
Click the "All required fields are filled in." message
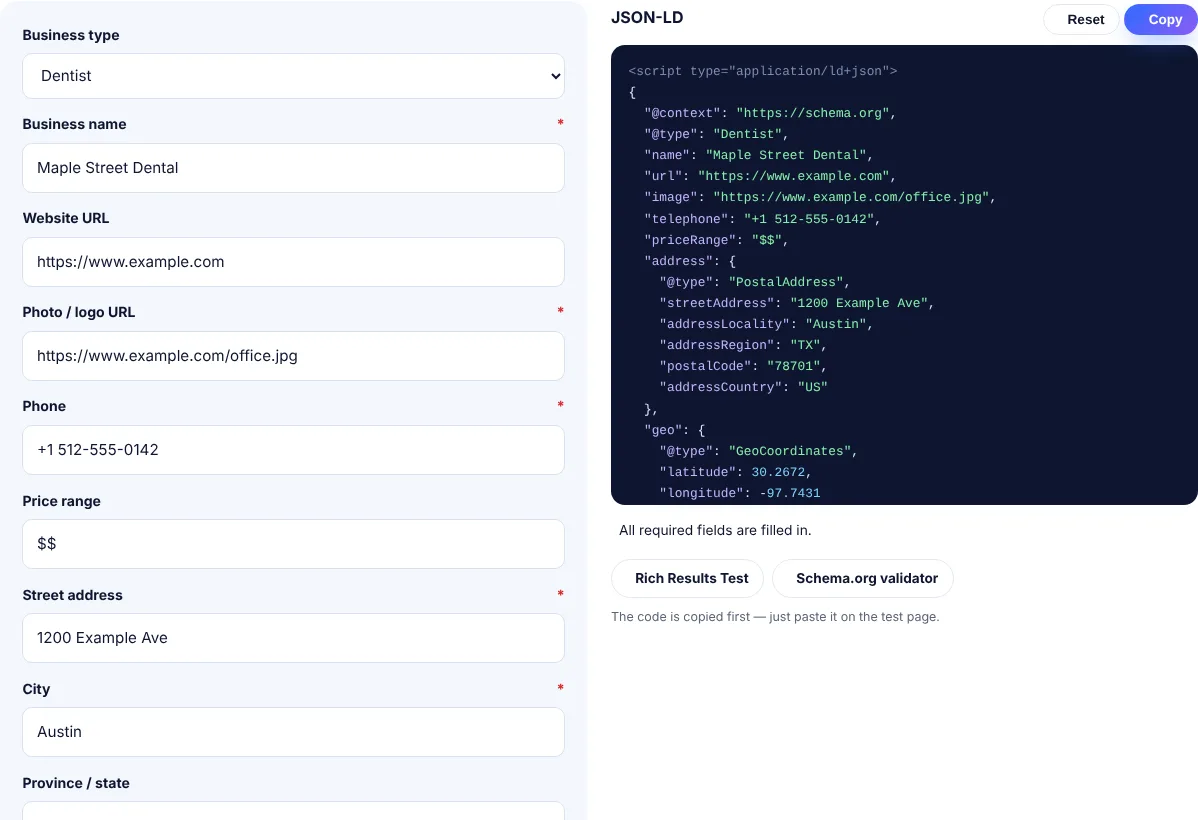point(715,530)
